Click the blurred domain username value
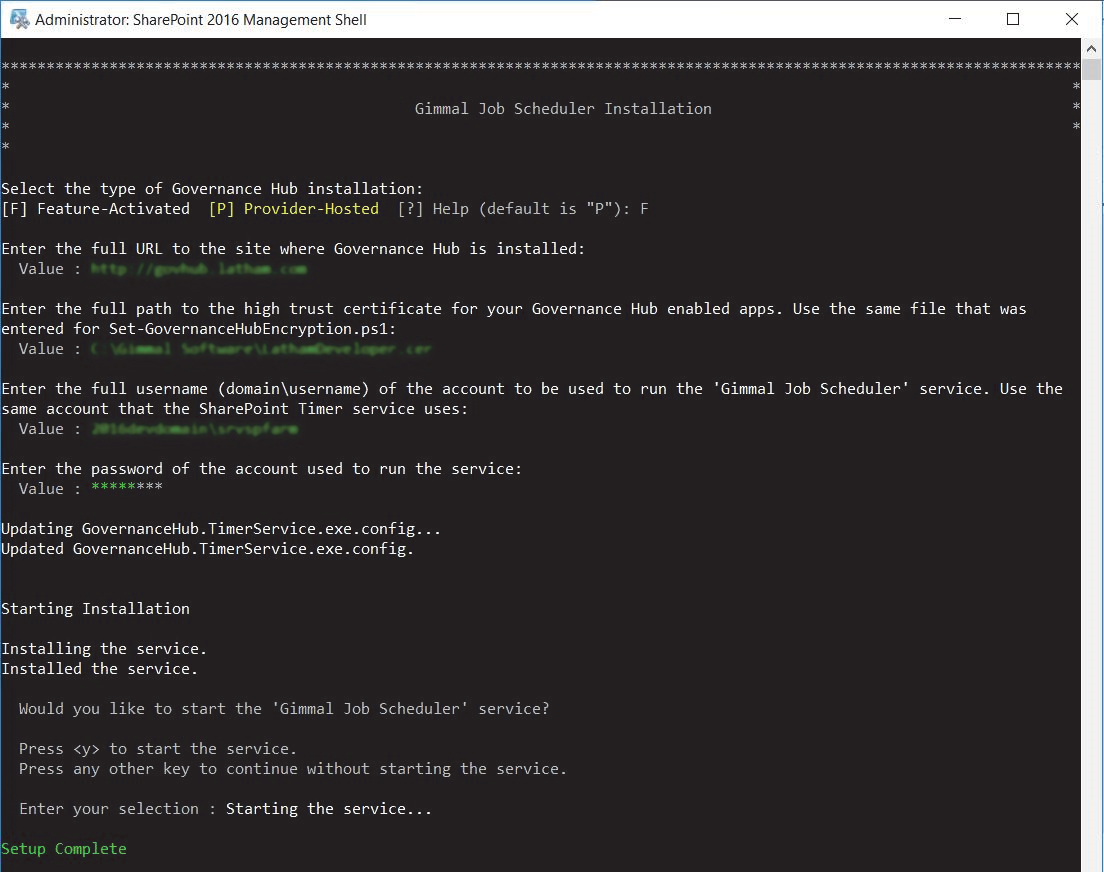This screenshot has height=872, width=1104. tap(194, 429)
